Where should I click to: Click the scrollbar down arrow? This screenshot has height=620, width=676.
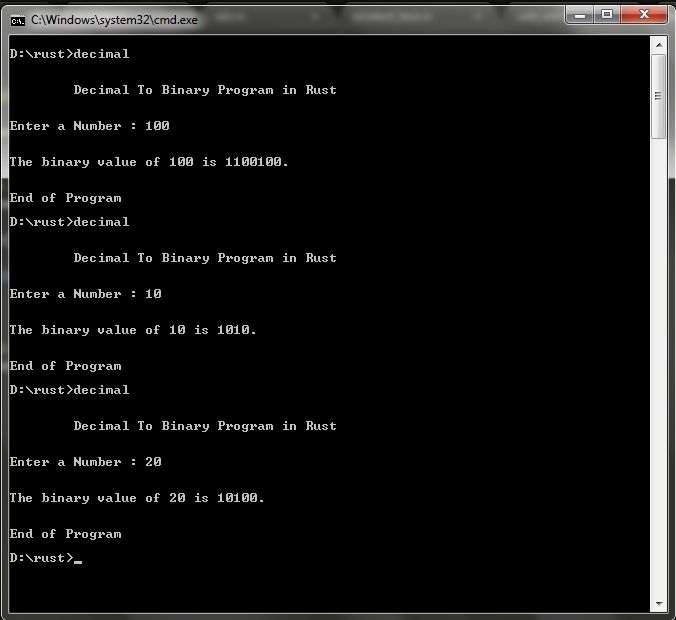click(658, 604)
